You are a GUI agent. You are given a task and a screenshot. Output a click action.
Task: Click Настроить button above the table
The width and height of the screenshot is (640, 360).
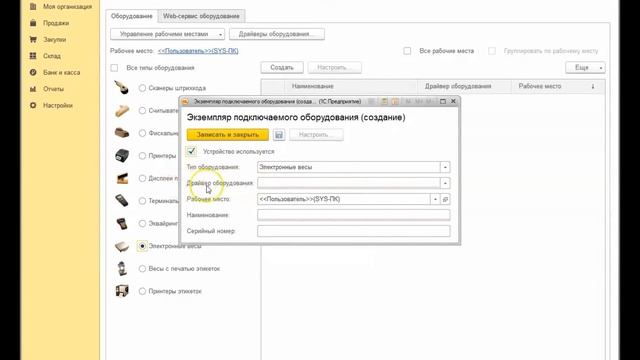coord(334,67)
